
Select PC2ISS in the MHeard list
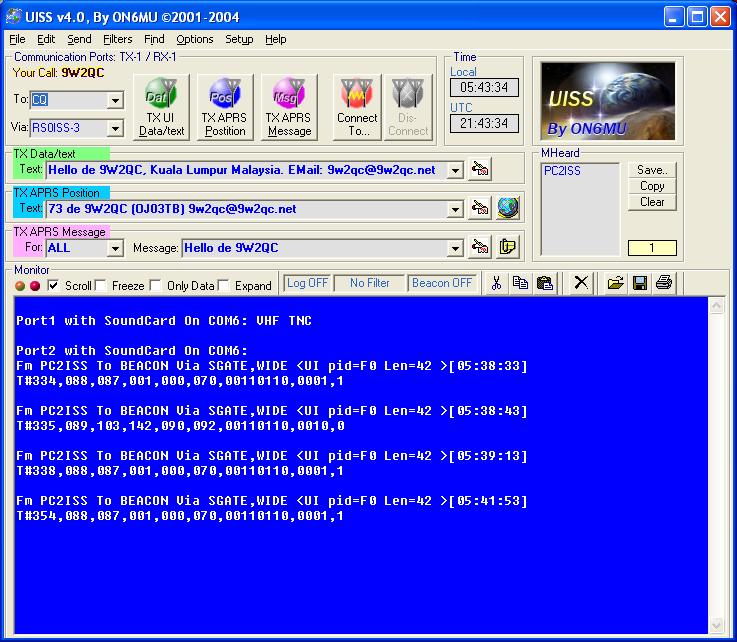[562, 171]
